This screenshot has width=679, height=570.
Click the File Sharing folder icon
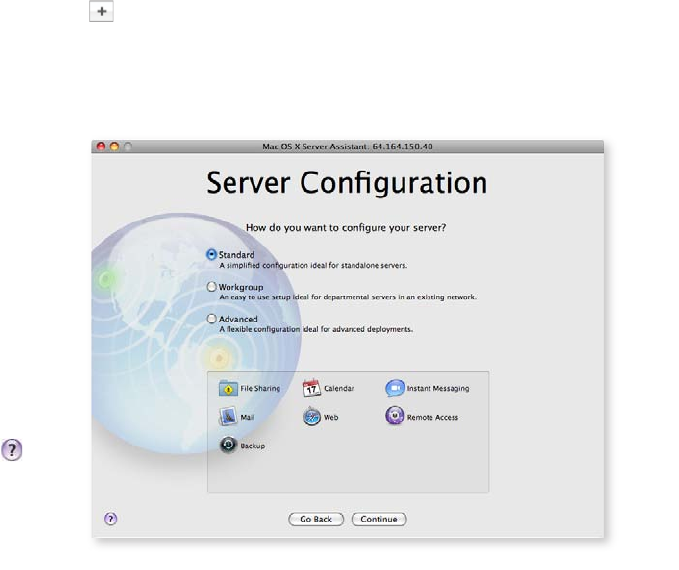[x=228, y=388]
